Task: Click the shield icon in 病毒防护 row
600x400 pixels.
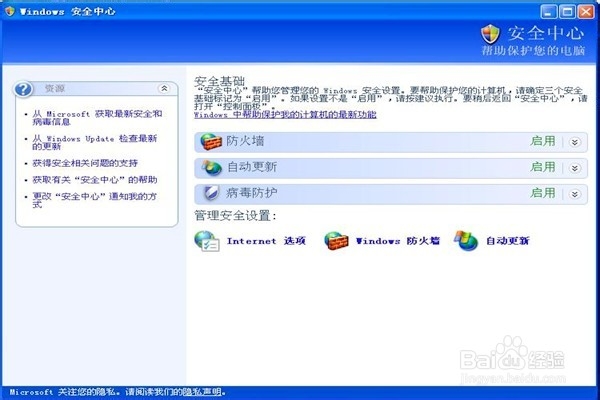Action: coord(211,193)
